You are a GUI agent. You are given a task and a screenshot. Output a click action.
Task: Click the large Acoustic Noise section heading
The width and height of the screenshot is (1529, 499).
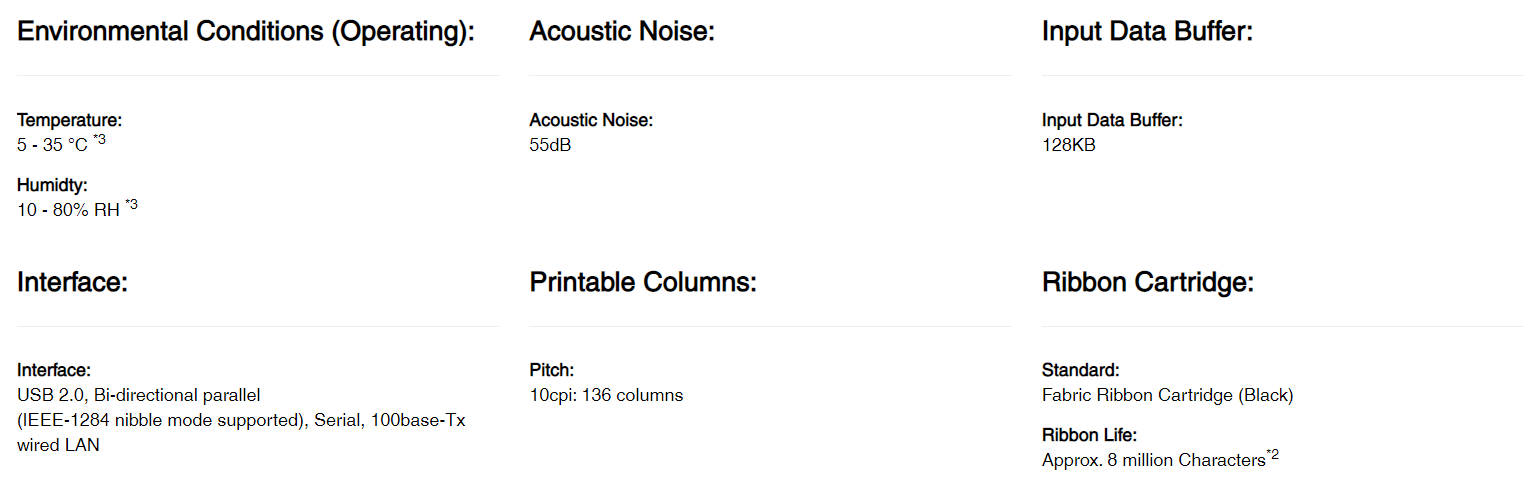(x=621, y=32)
